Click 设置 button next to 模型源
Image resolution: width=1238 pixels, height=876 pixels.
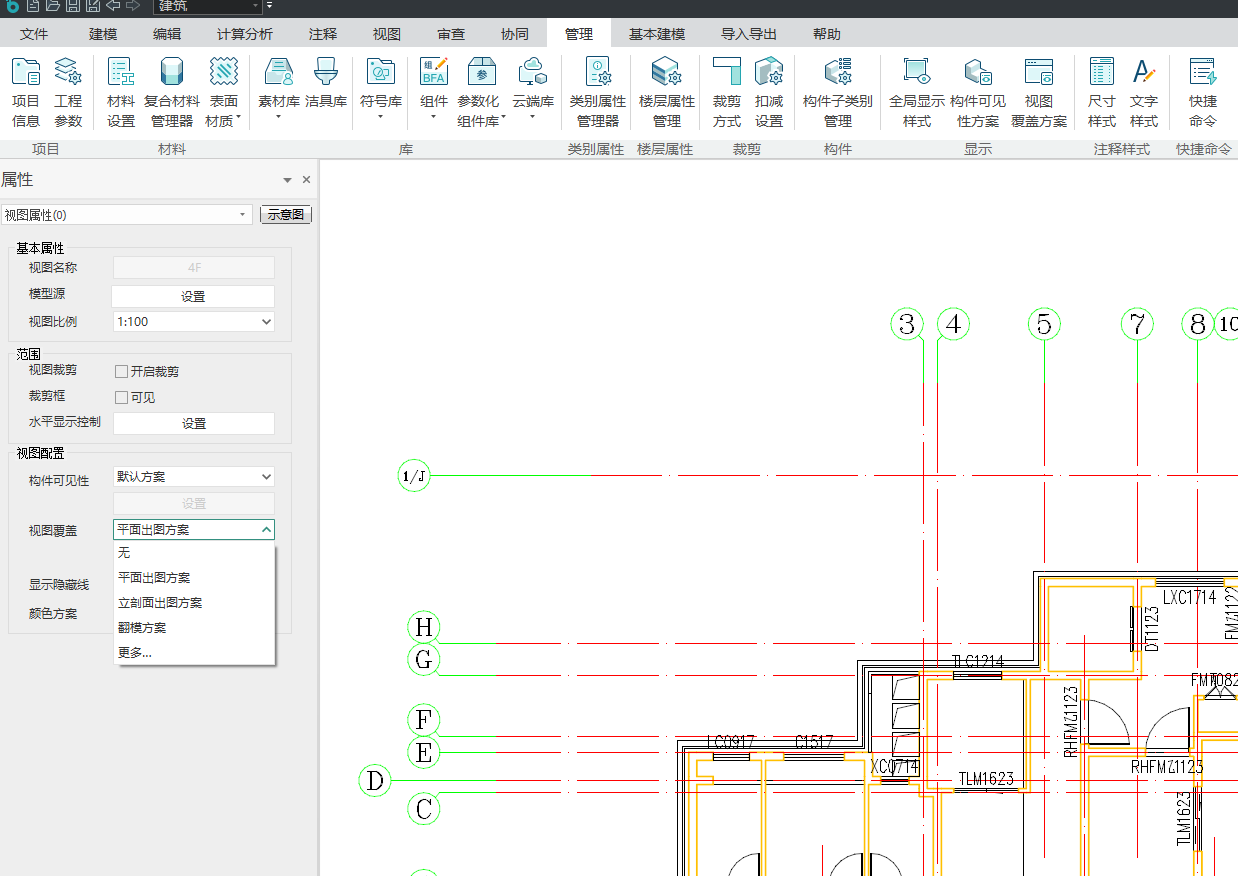193,297
